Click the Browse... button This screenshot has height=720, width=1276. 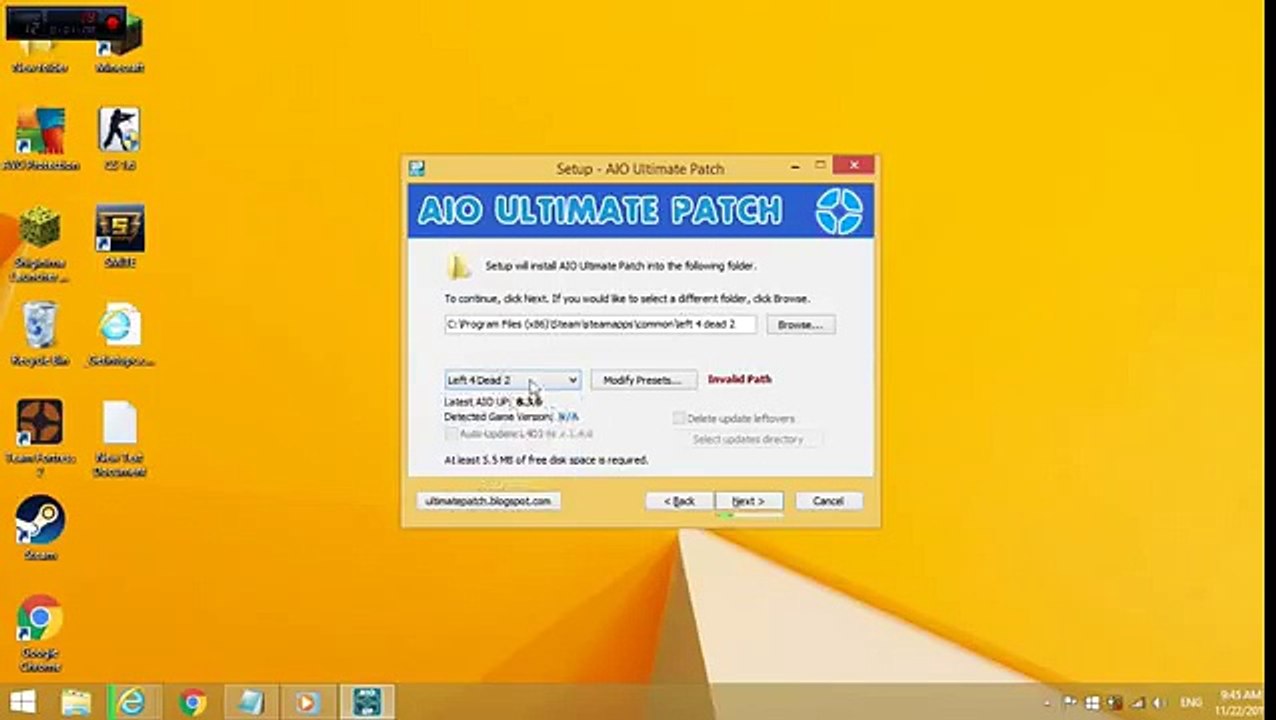click(x=800, y=325)
